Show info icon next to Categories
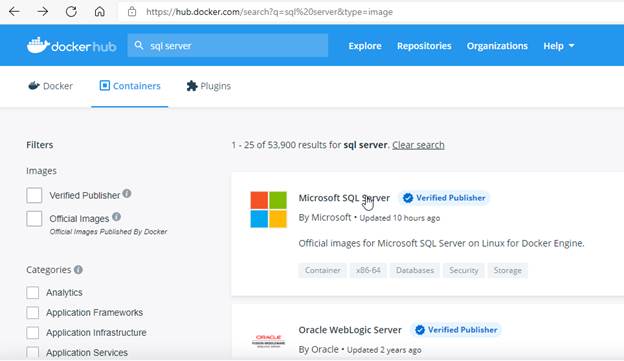The width and height of the screenshot is (624, 361). [78, 269]
